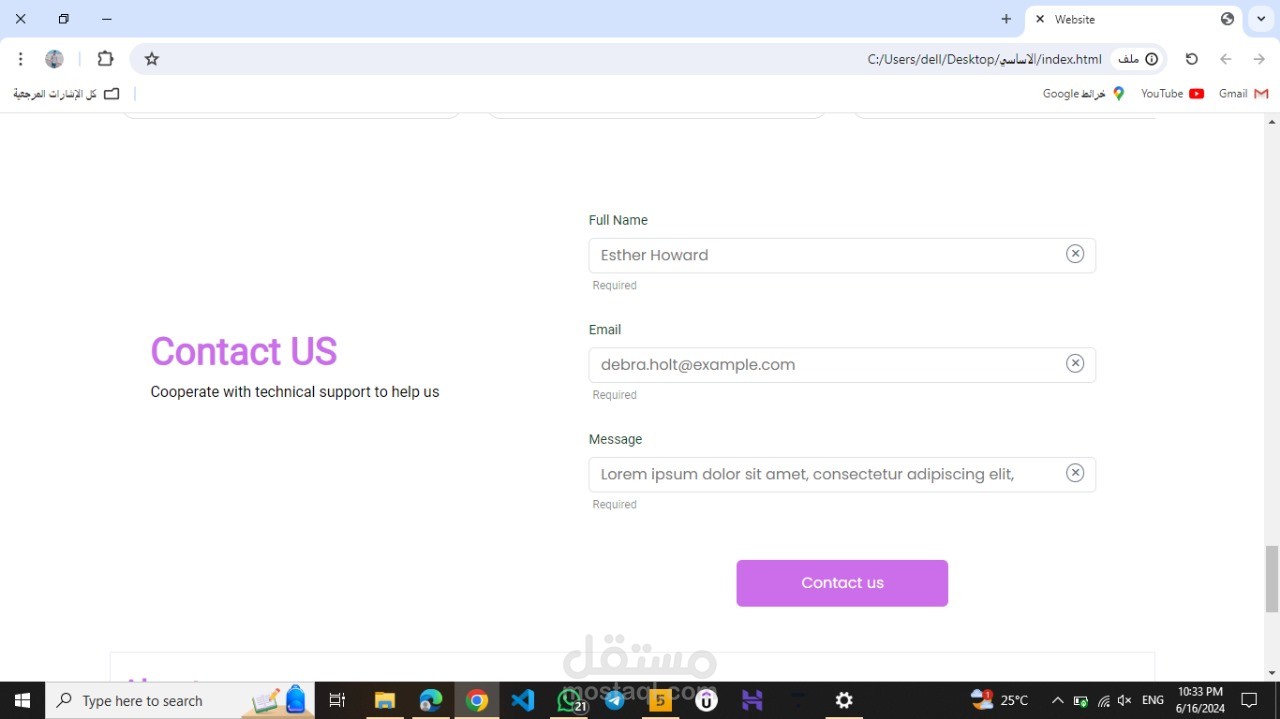Switch the ENG input language indicator
This screenshot has height=719, width=1280.
(1153, 700)
